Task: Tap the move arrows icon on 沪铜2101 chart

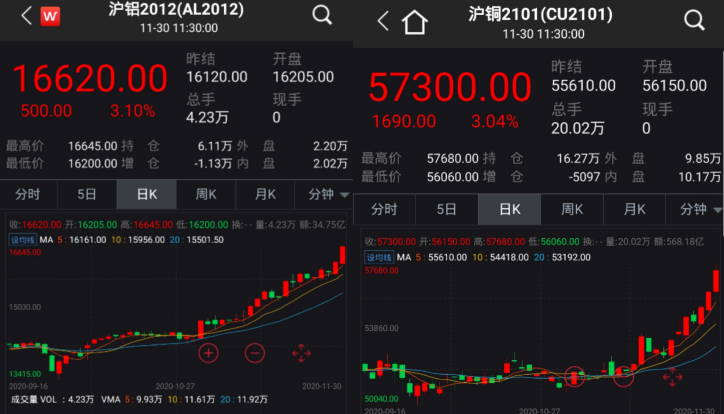Action: pos(672,377)
